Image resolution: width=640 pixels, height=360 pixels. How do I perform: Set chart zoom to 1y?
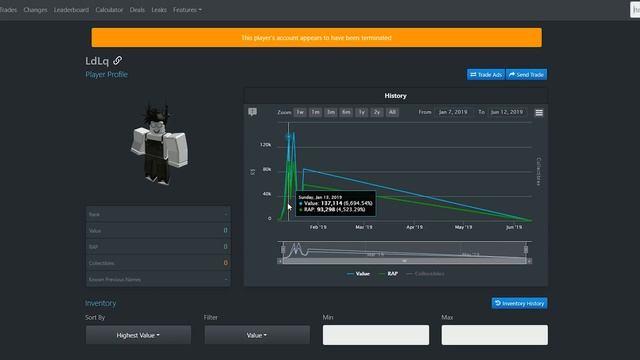[361, 112]
